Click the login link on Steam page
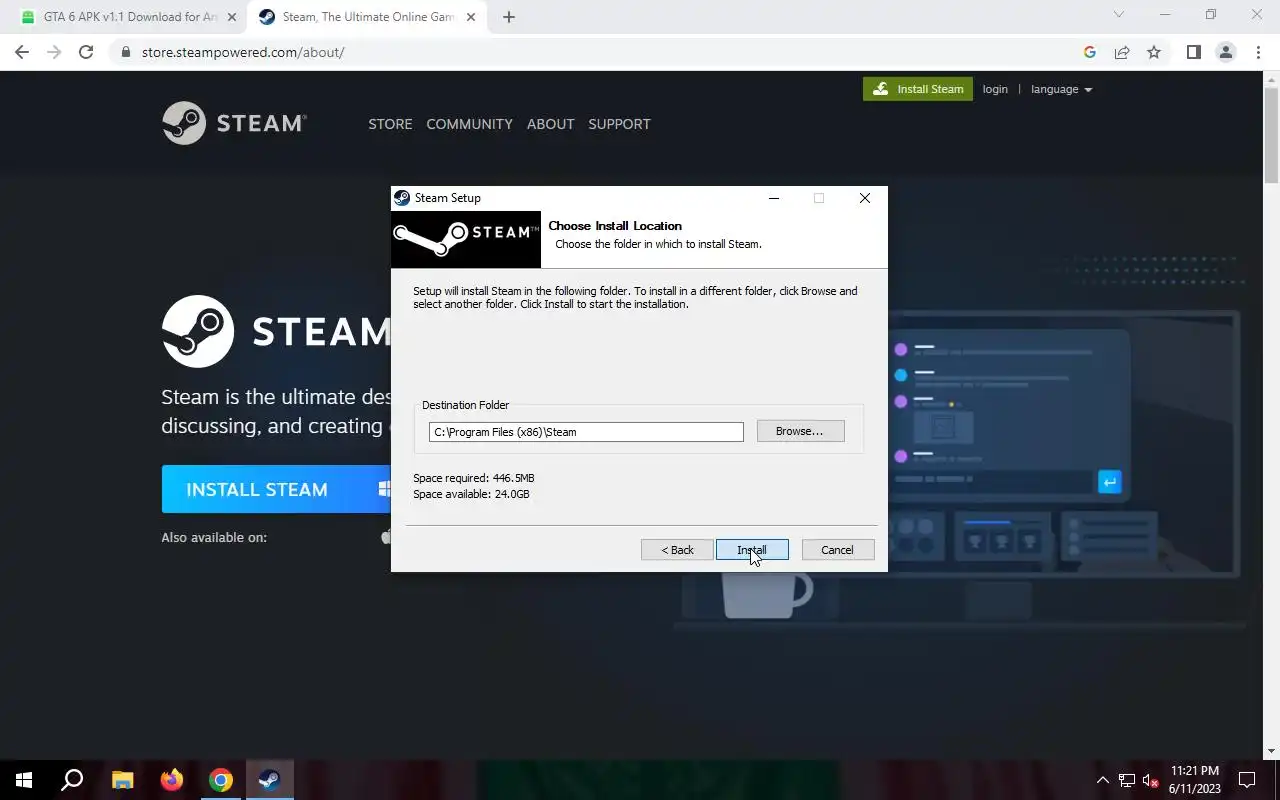The height and width of the screenshot is (800, 1280). 995,89
